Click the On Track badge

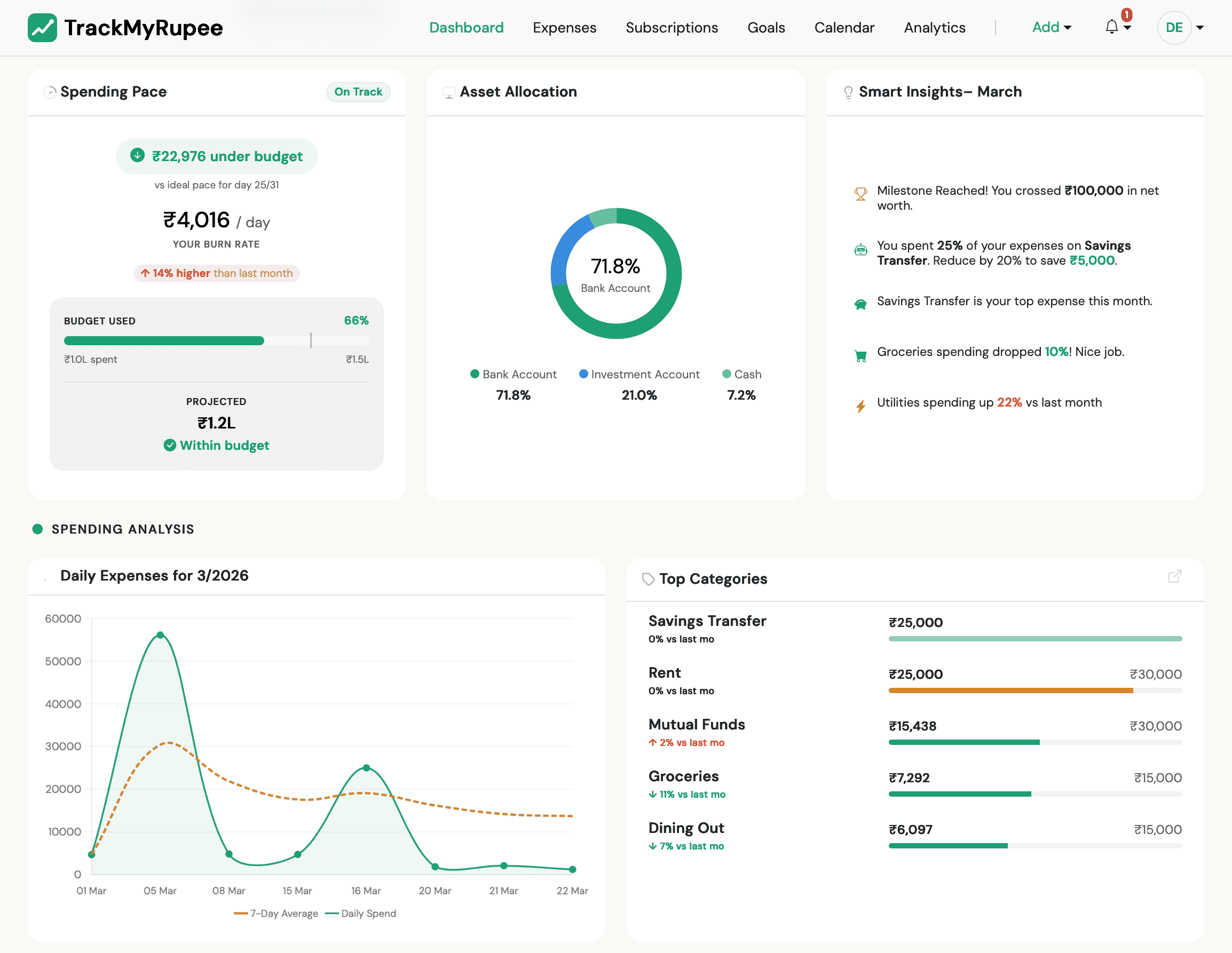tap(358, 91)
